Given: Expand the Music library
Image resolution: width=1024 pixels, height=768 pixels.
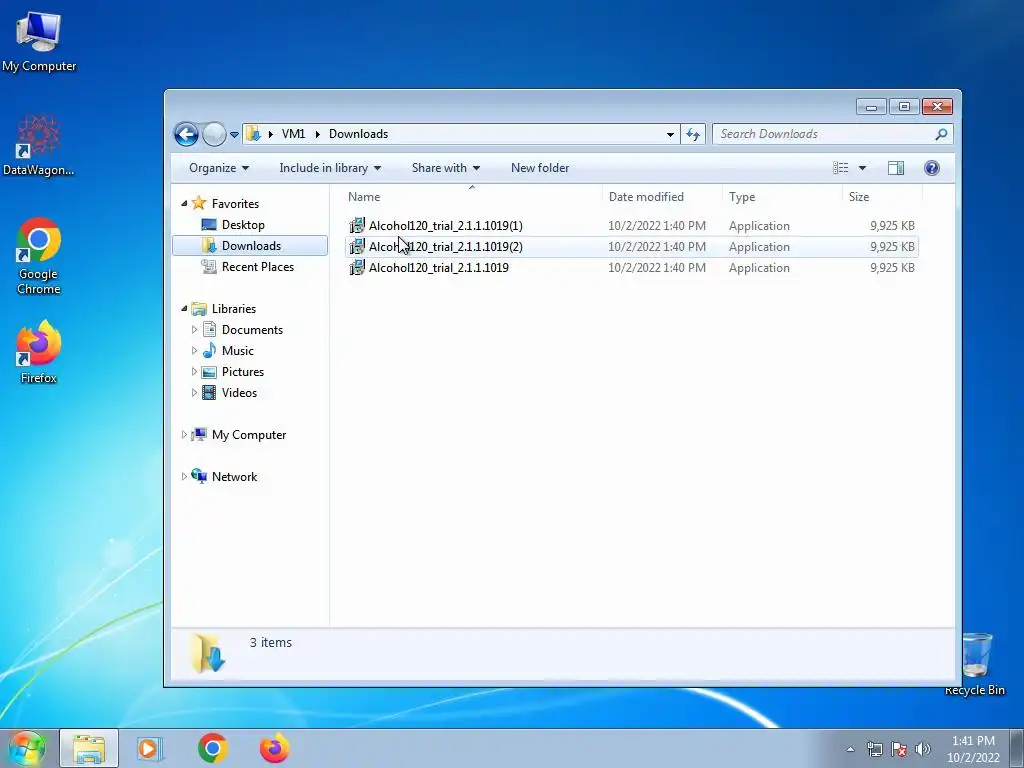Looking at the screenshot, I should click(x=194, y=351).
